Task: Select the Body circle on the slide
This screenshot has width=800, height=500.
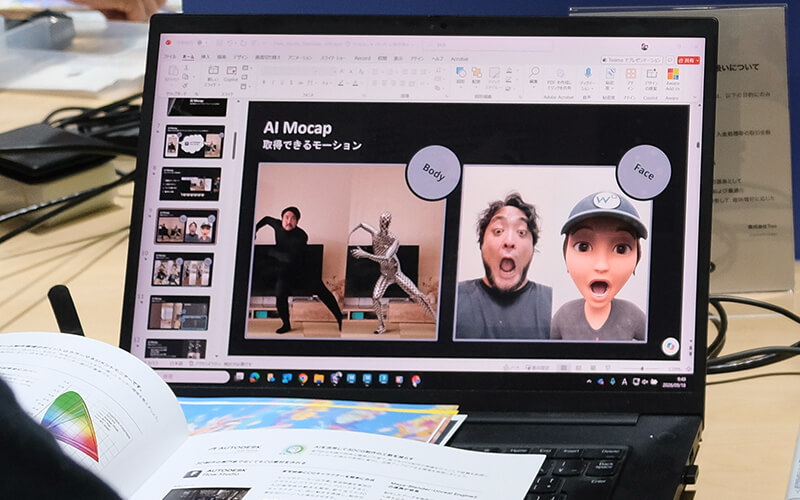Action: point(433,172)
